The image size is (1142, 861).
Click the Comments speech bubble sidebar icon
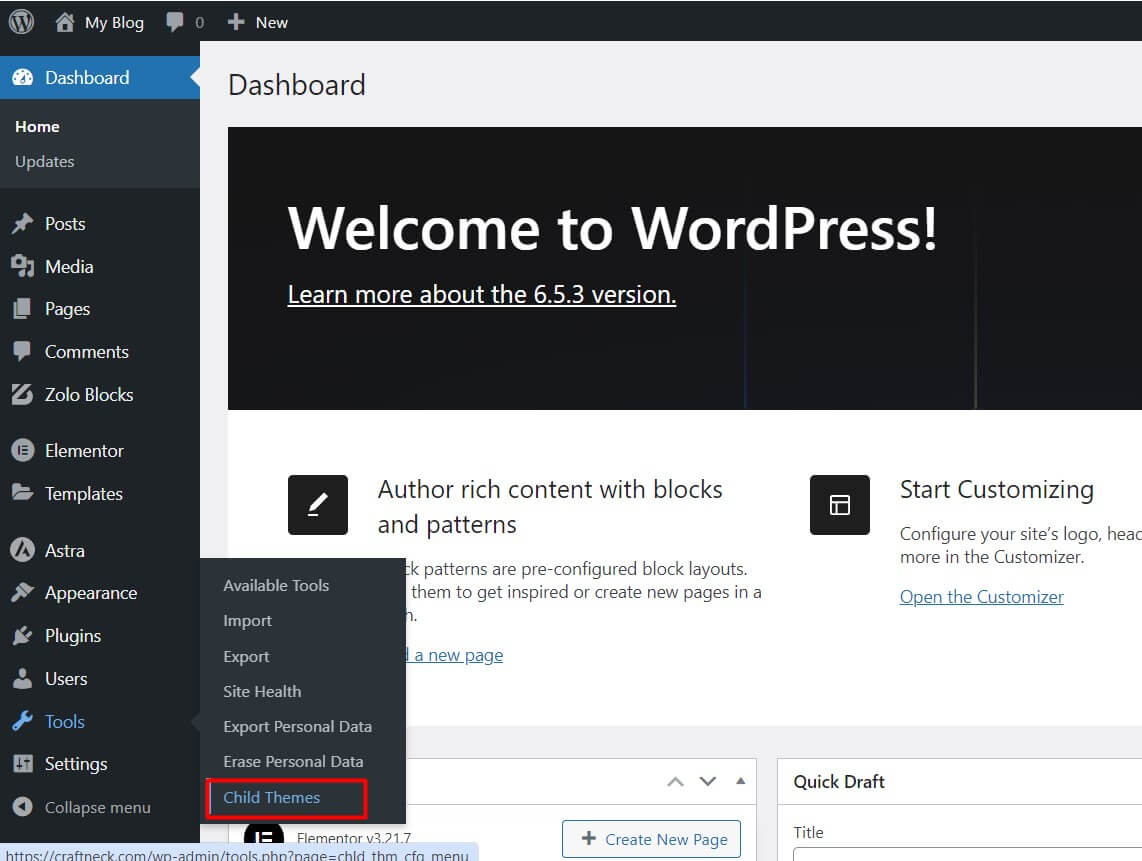click(x=23, y=351)
